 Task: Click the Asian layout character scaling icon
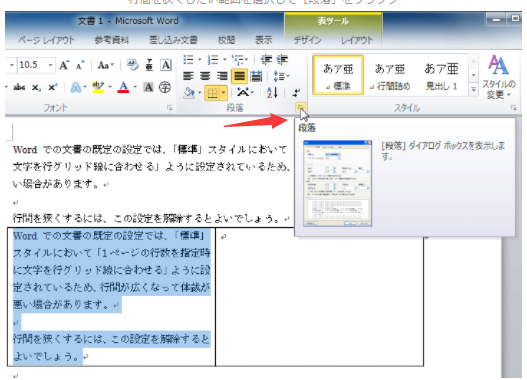pos(243,92)
